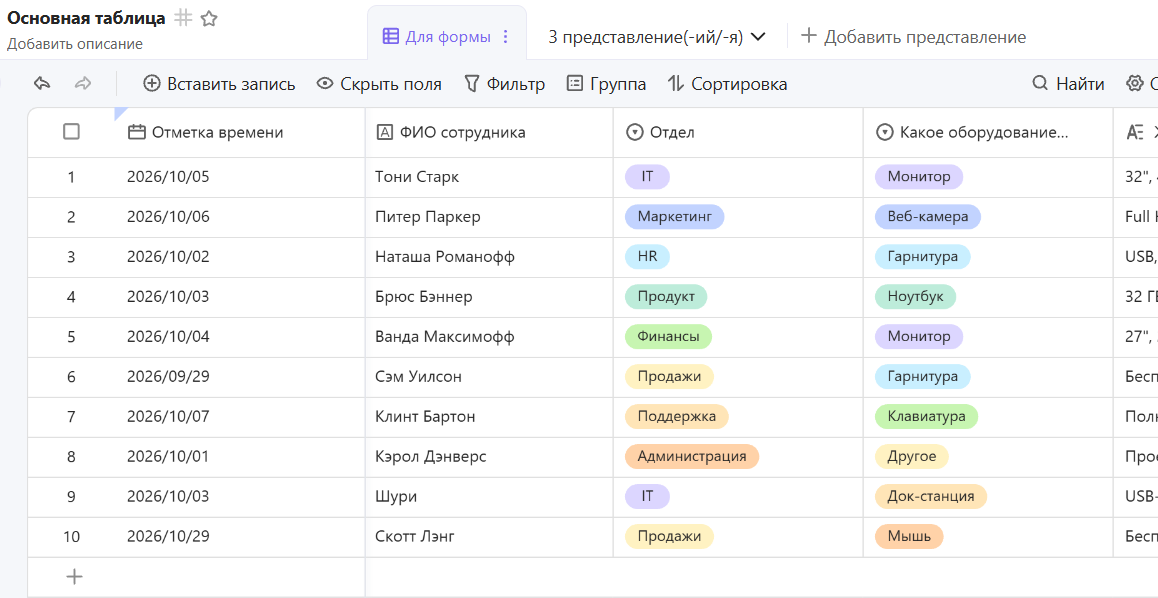
Task: Click the Продажи tag in Сэм Уилсон row
Action: pos(669,376)
